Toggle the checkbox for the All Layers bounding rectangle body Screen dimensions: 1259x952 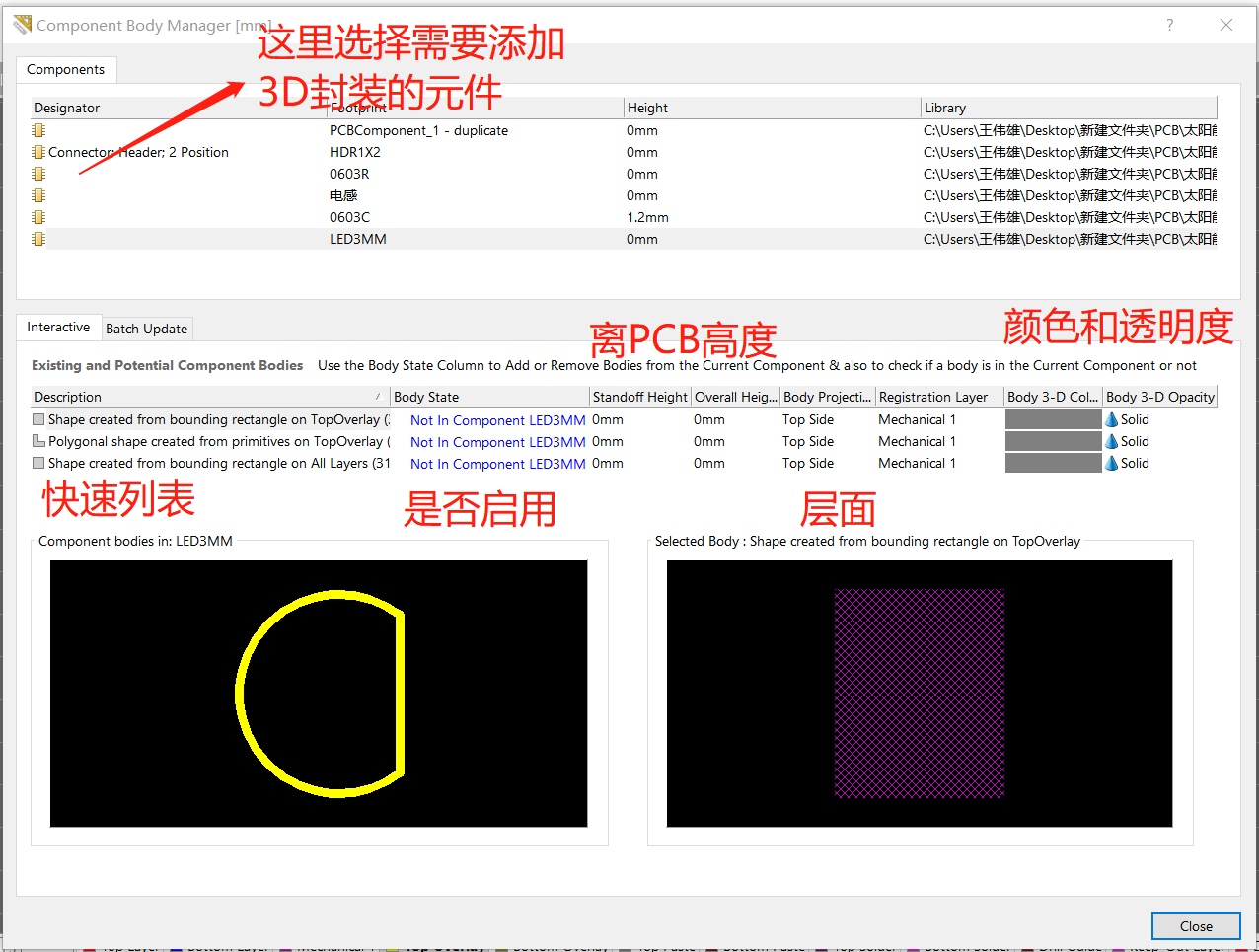37,463
